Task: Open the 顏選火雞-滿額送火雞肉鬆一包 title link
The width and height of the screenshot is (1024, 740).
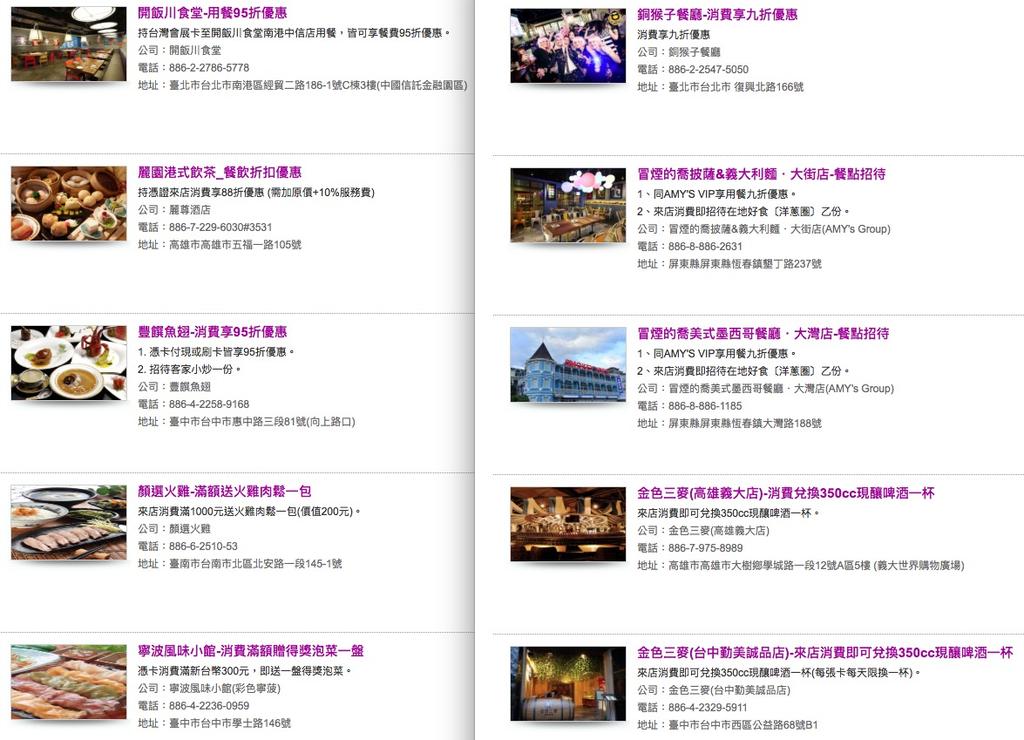Action: click(x=224, y=491)
